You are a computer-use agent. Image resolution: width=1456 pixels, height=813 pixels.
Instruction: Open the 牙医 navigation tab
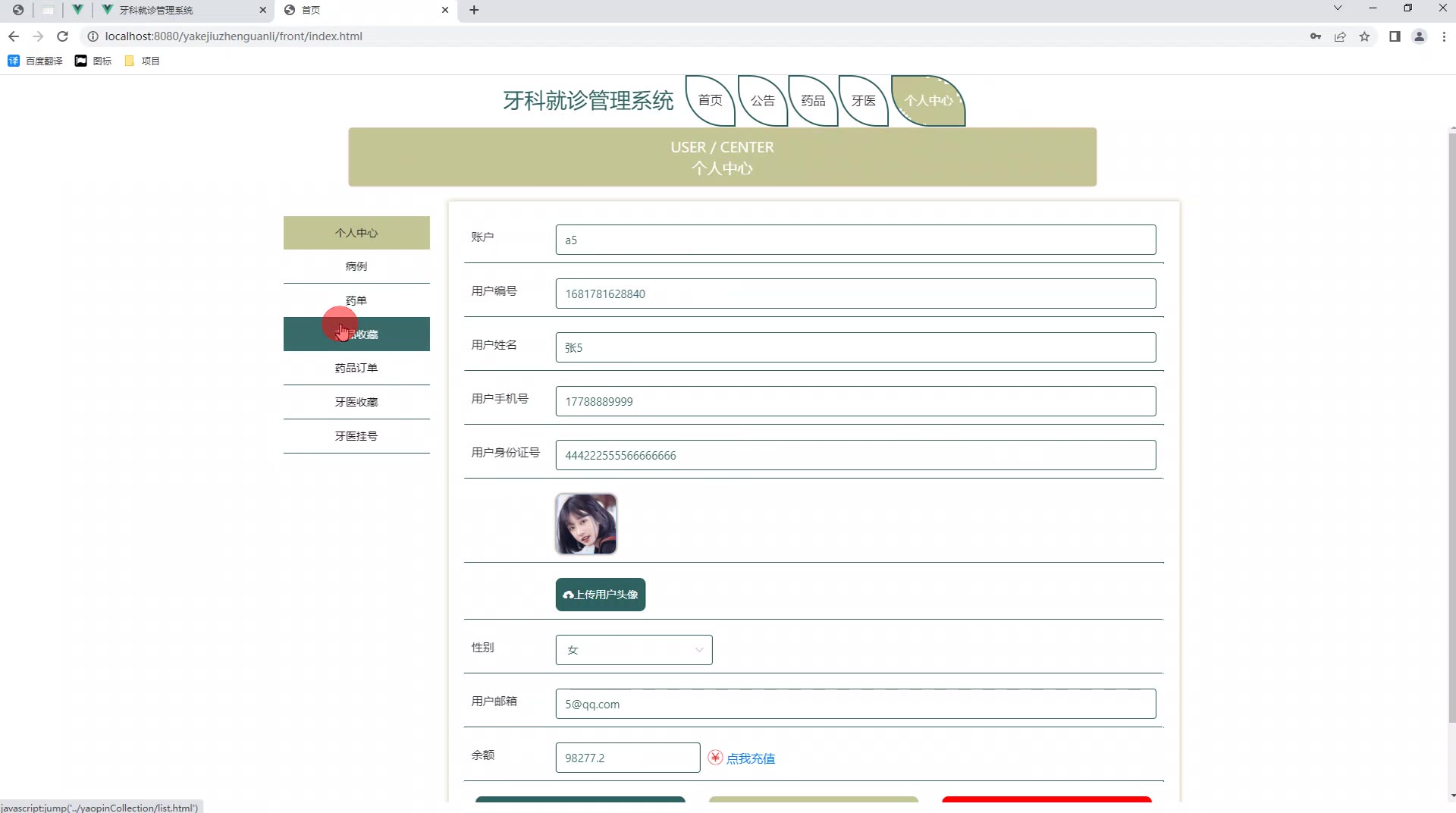864,100
